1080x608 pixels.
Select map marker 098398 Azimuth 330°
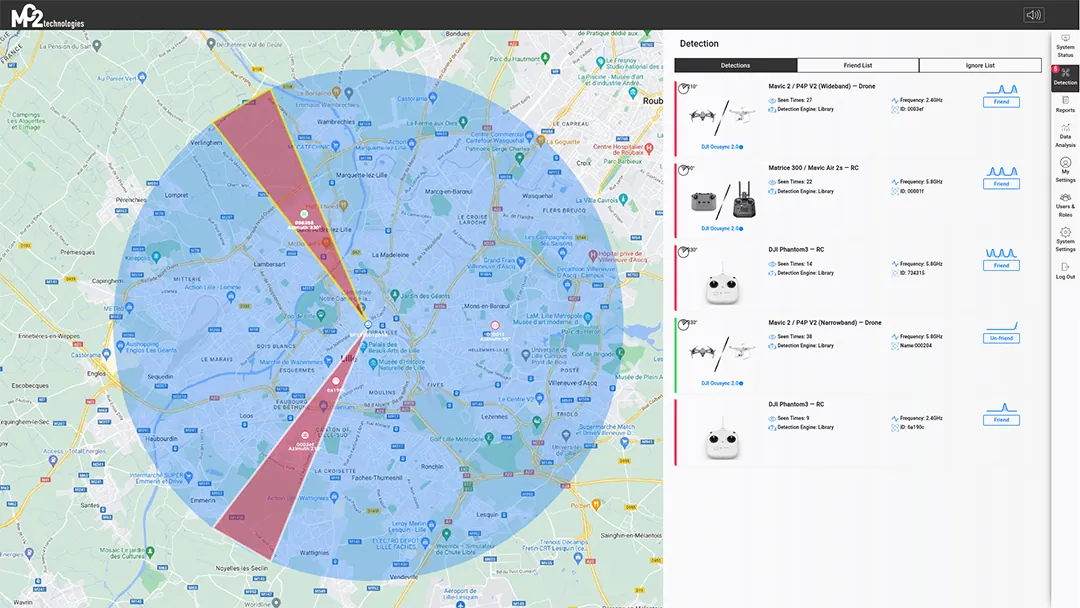coord(304,214)
